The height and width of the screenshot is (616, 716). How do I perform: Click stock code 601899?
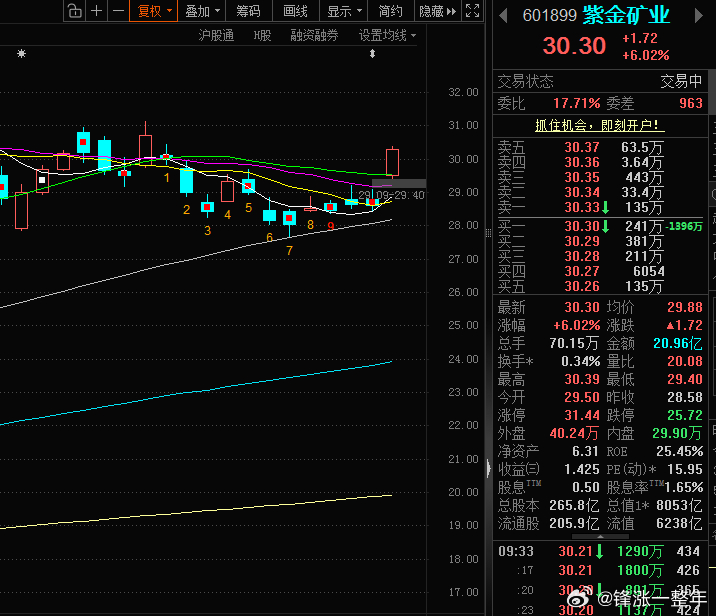[x=550, y=16]
